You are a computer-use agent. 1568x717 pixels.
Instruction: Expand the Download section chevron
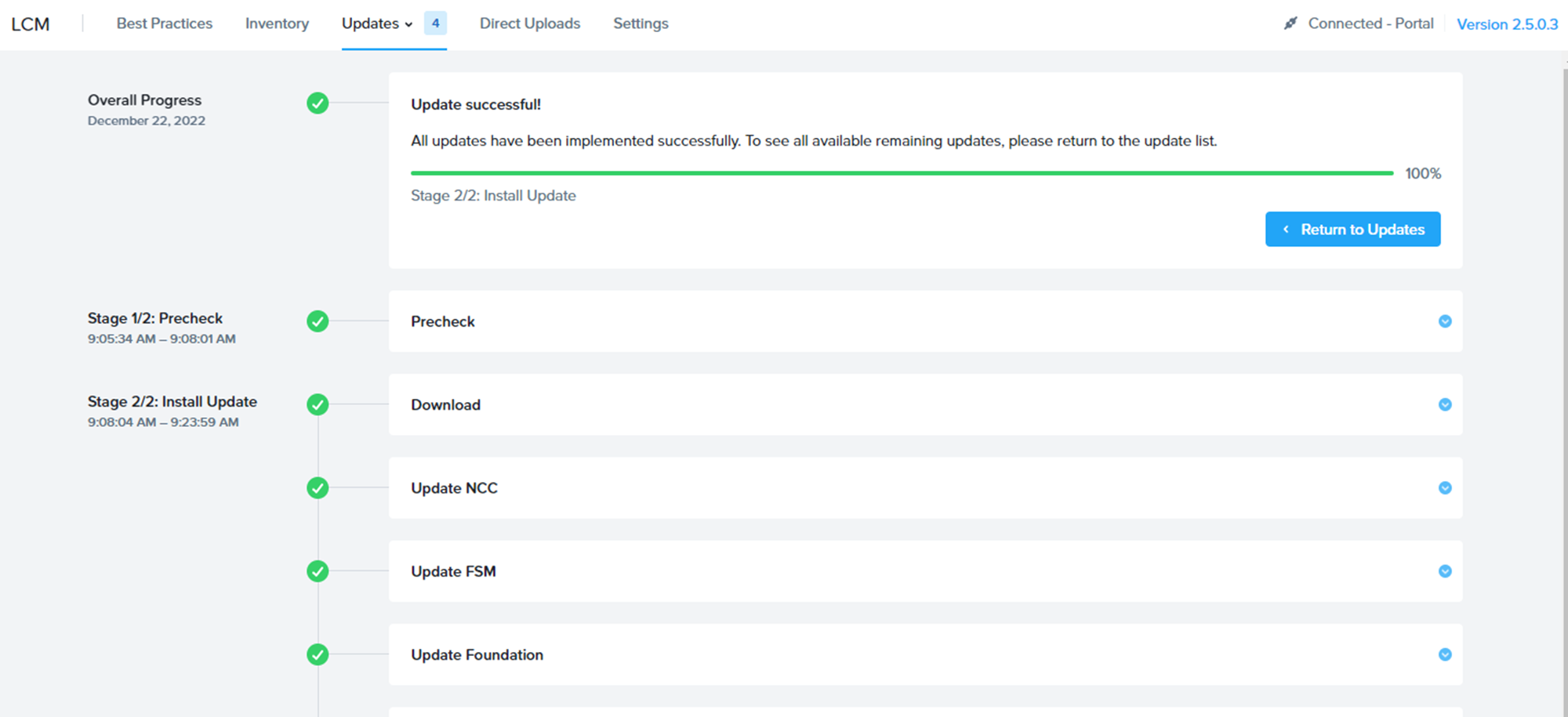(1445, 404)
